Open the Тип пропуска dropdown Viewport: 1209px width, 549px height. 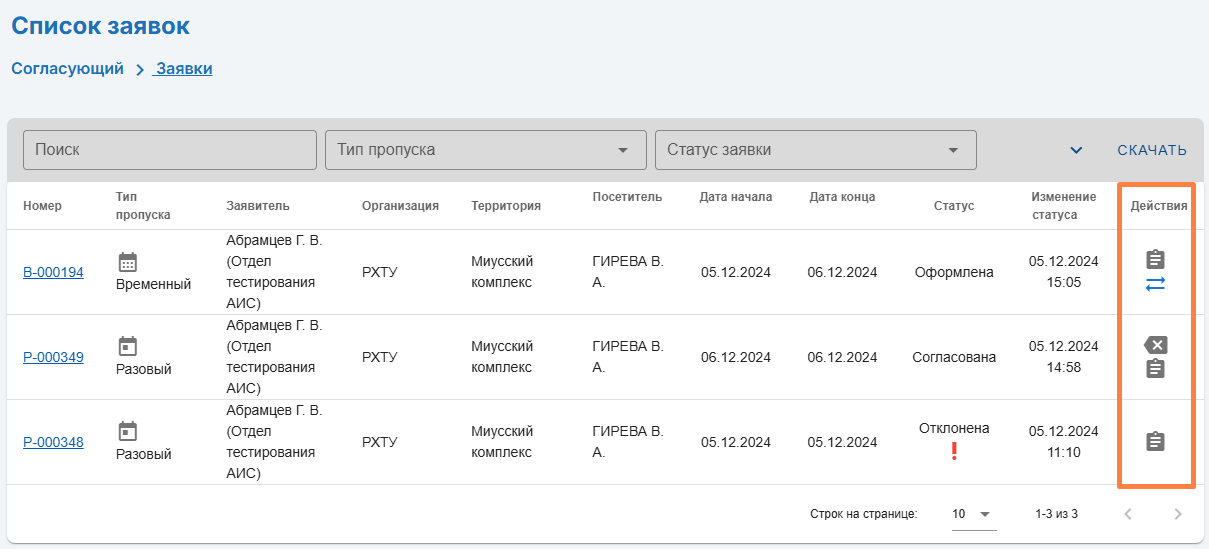tap(485, 150)
